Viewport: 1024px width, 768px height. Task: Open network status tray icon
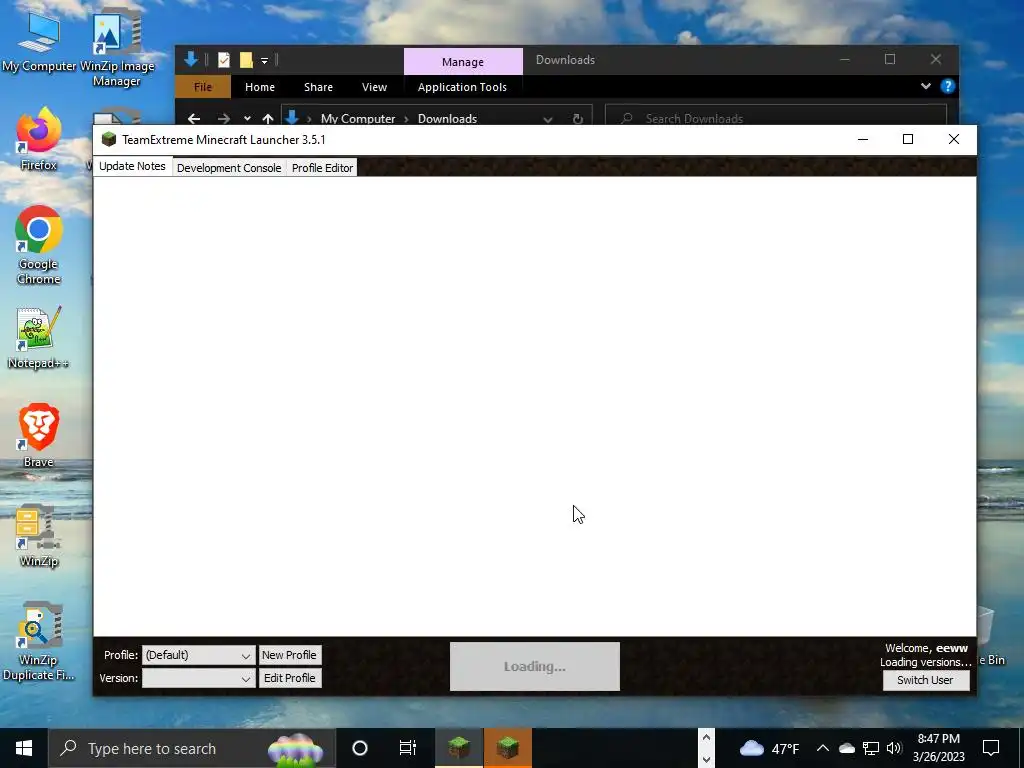(871, 748)
